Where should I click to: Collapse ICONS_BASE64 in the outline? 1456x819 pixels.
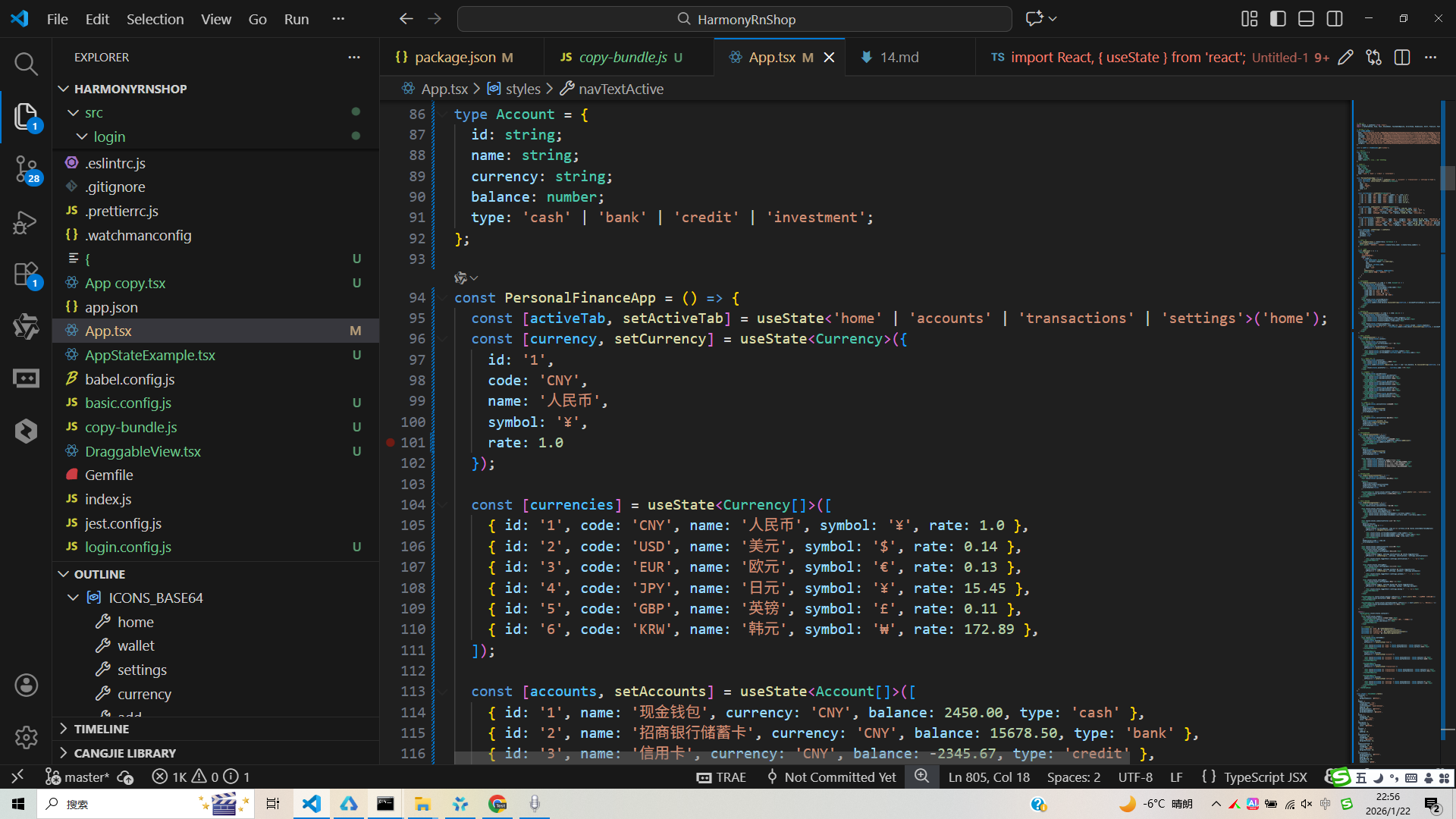pos(74,598)
